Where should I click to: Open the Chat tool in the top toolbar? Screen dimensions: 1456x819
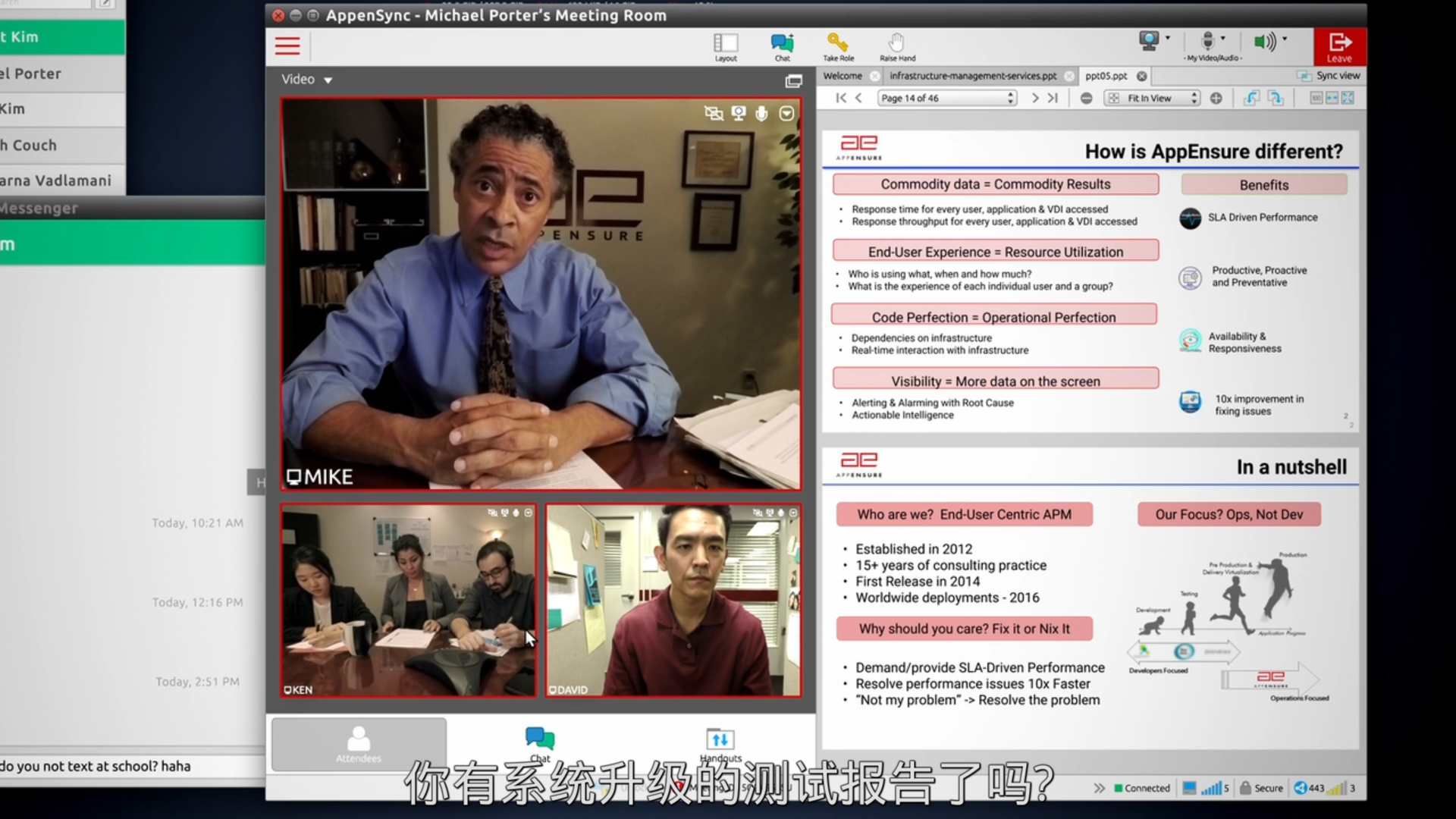(782, 47)
